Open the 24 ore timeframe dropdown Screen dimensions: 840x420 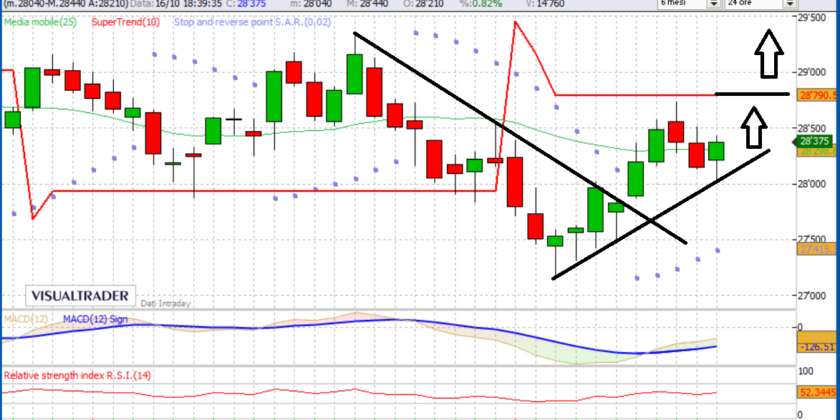pos(762,4)
